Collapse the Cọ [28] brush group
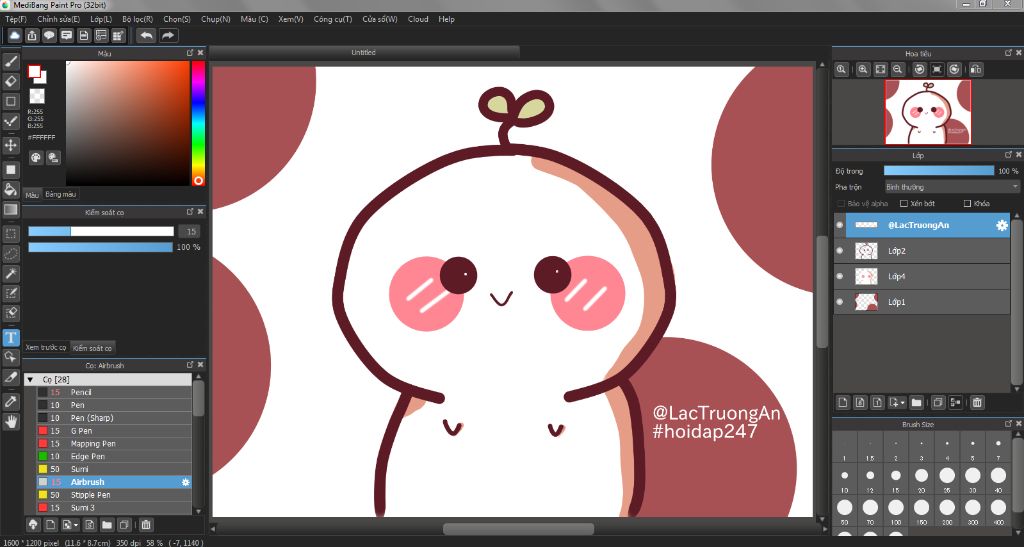This screenshot has height=547, width=1024. click(x=30, y=379)
